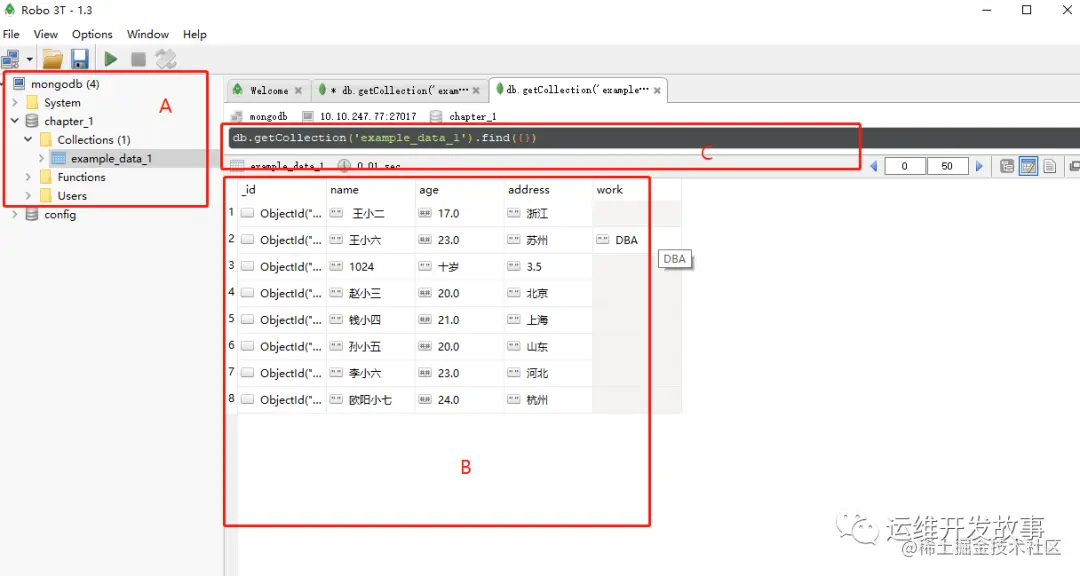1080x576 pixels.
Task: Click the address column header
Action: point(548,189)
